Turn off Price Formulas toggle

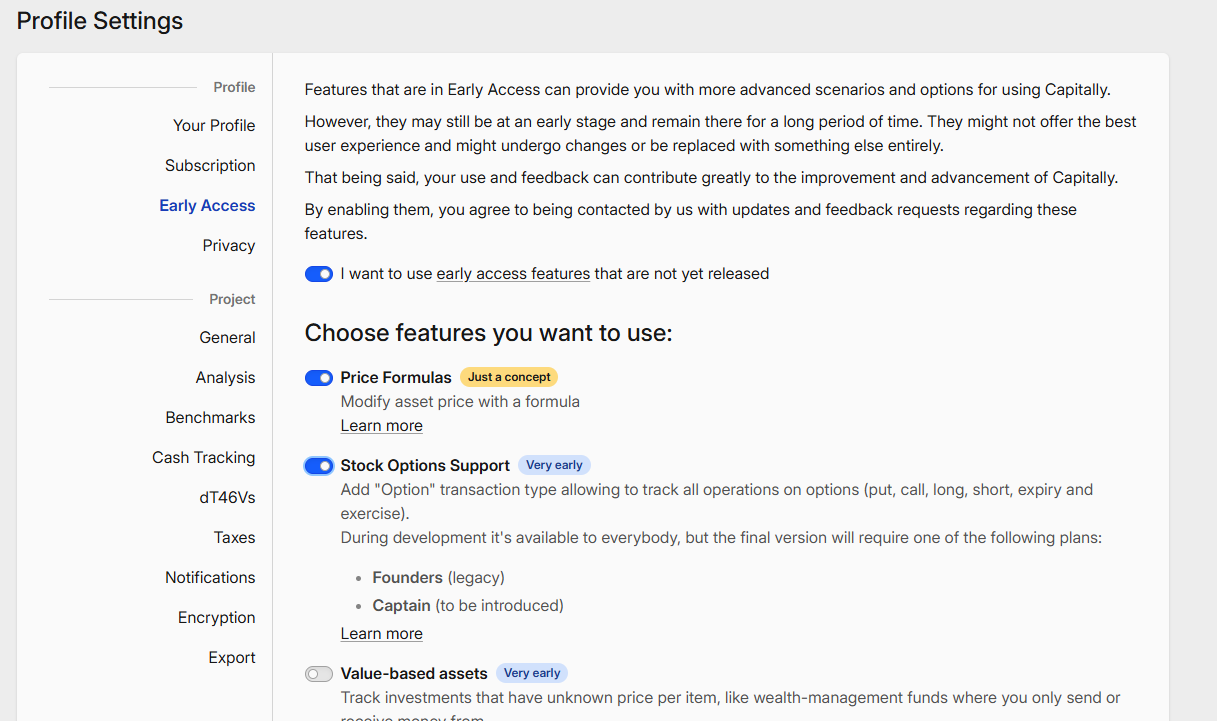coord(319,378)
